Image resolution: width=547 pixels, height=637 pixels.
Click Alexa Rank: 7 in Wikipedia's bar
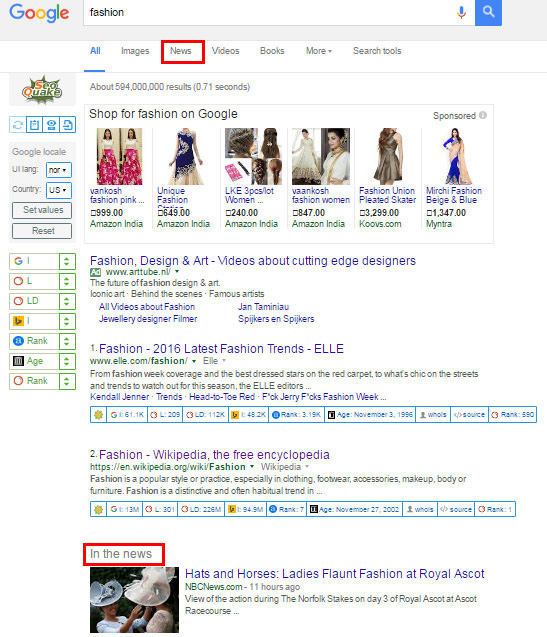[287, 509]
